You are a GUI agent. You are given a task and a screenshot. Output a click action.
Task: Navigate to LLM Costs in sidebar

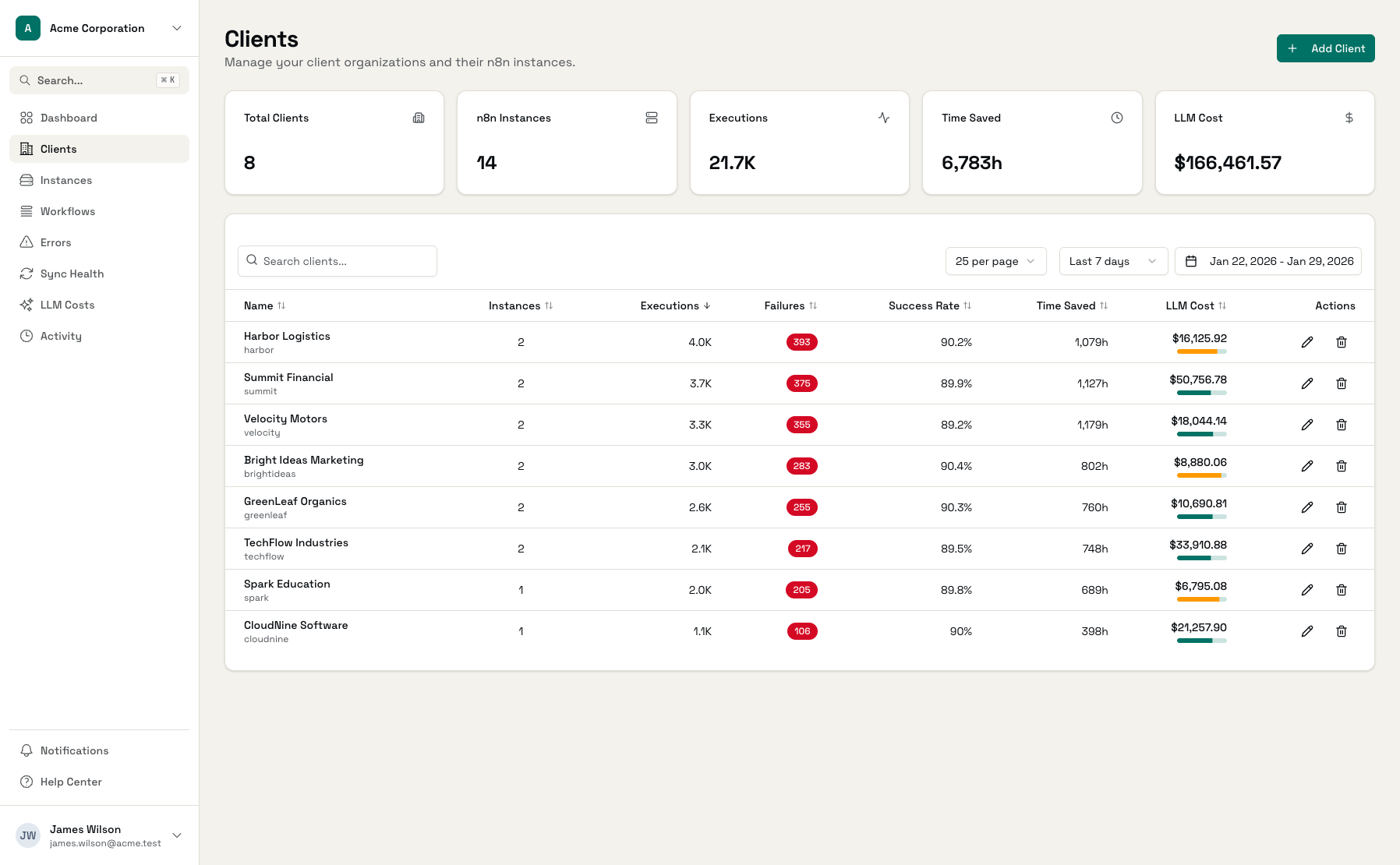click(67, 305)
